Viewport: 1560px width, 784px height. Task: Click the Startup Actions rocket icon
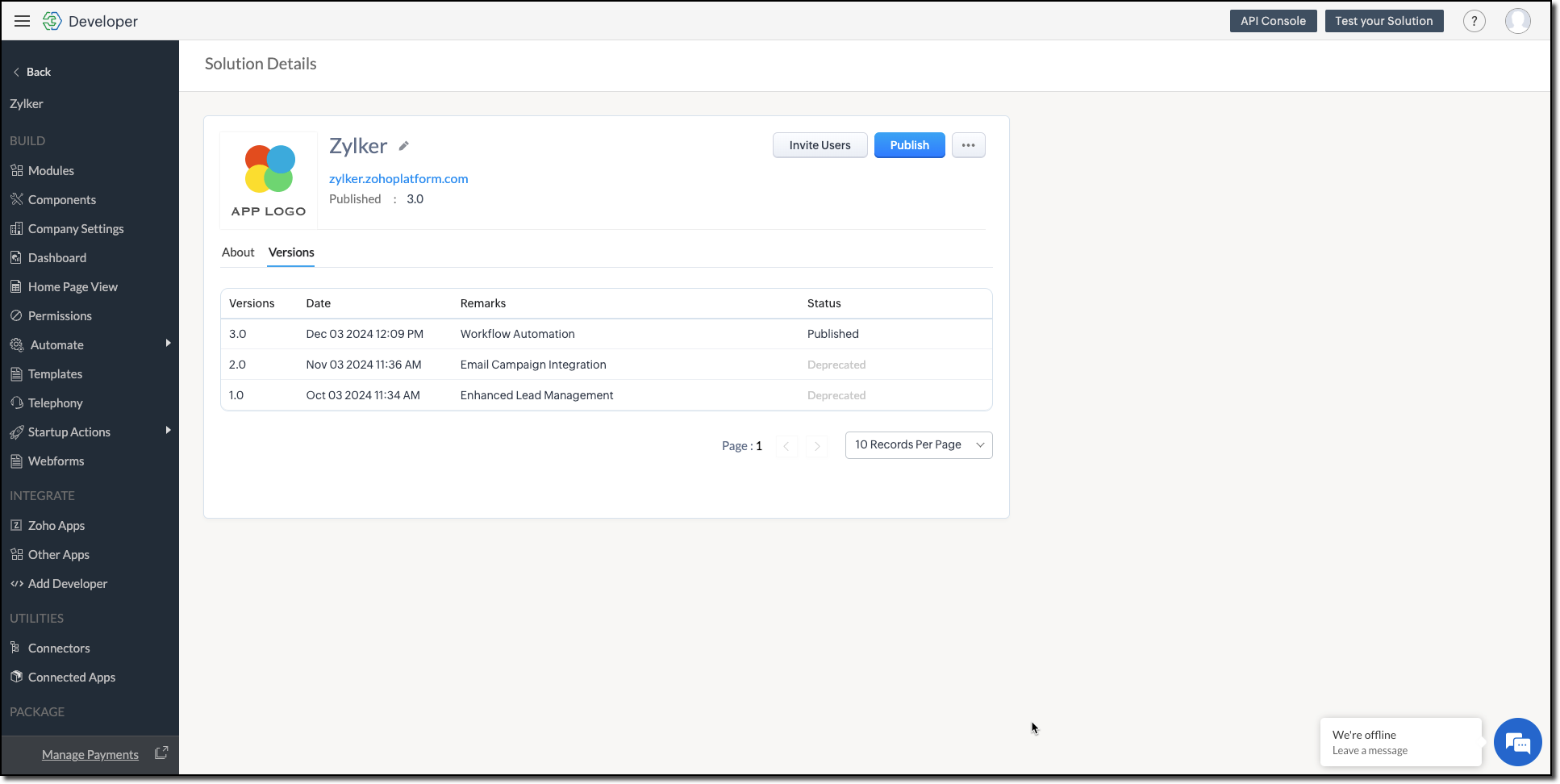(x=16, y=432)
